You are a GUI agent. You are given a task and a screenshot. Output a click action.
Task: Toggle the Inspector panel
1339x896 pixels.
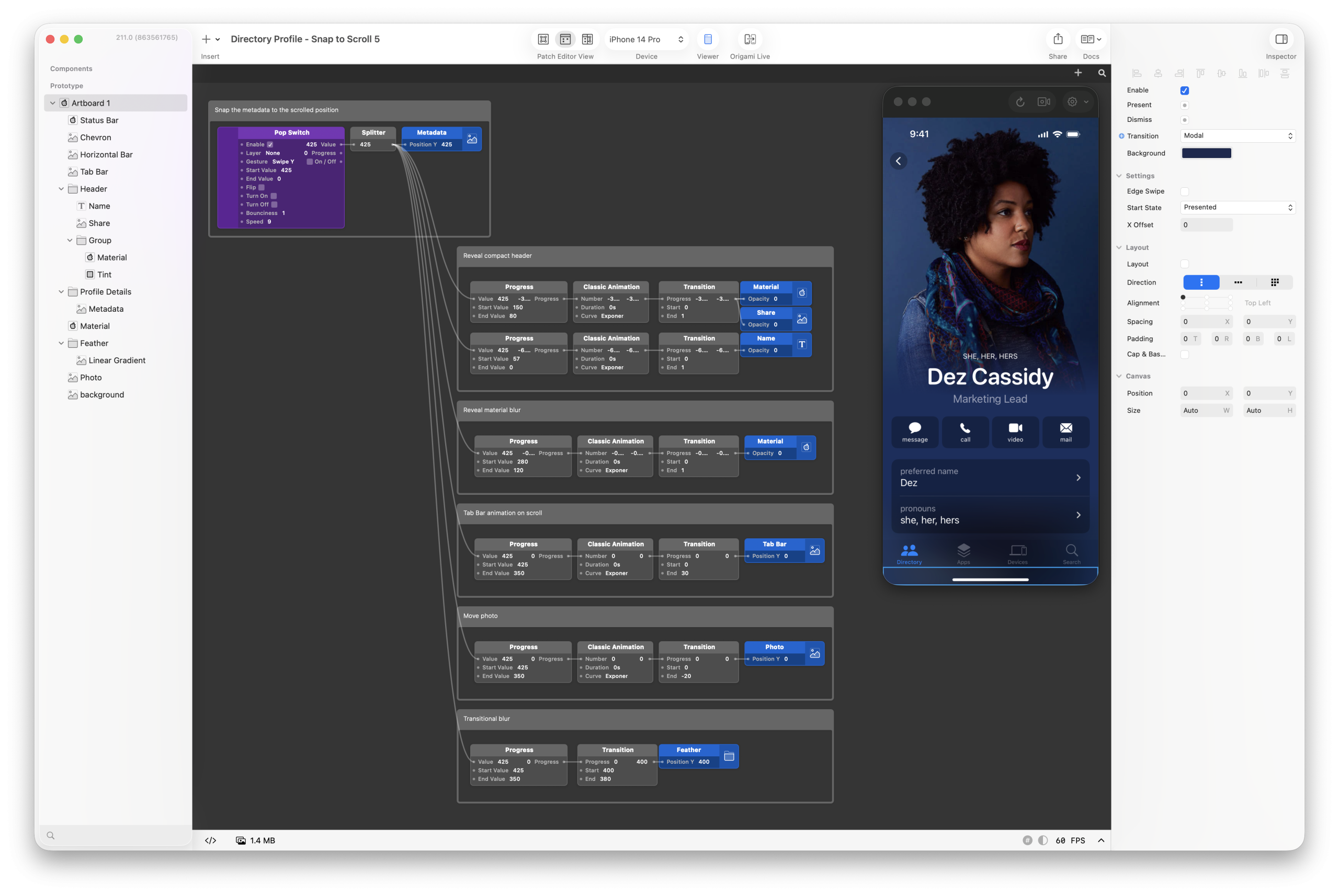(x=1281, y=39)
